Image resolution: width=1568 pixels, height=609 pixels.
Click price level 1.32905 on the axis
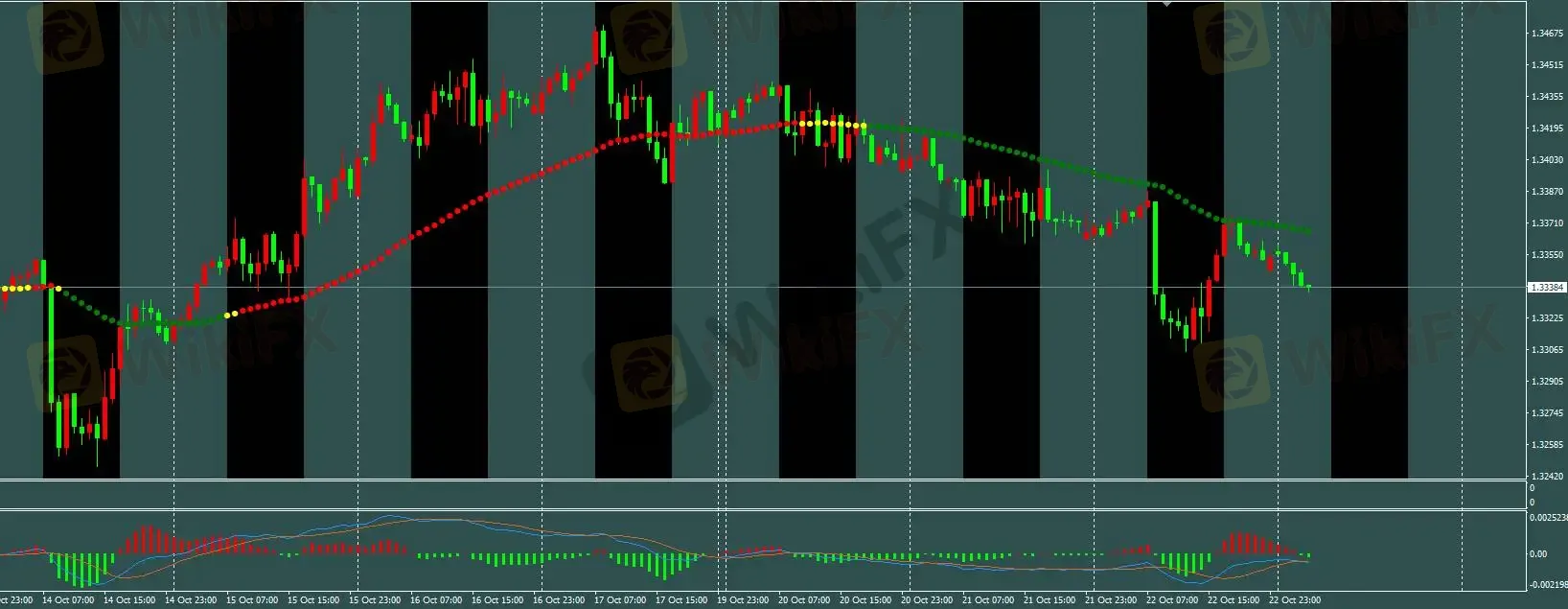point(1547,382)
